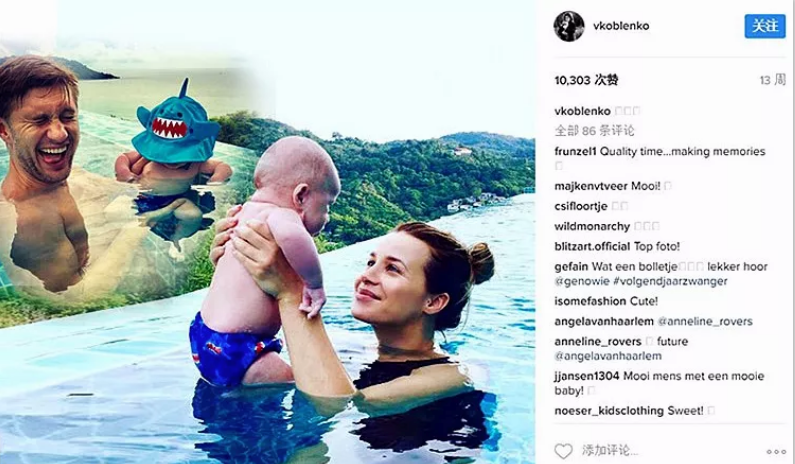Open the @genowie mention link

(x=582, y=281)
